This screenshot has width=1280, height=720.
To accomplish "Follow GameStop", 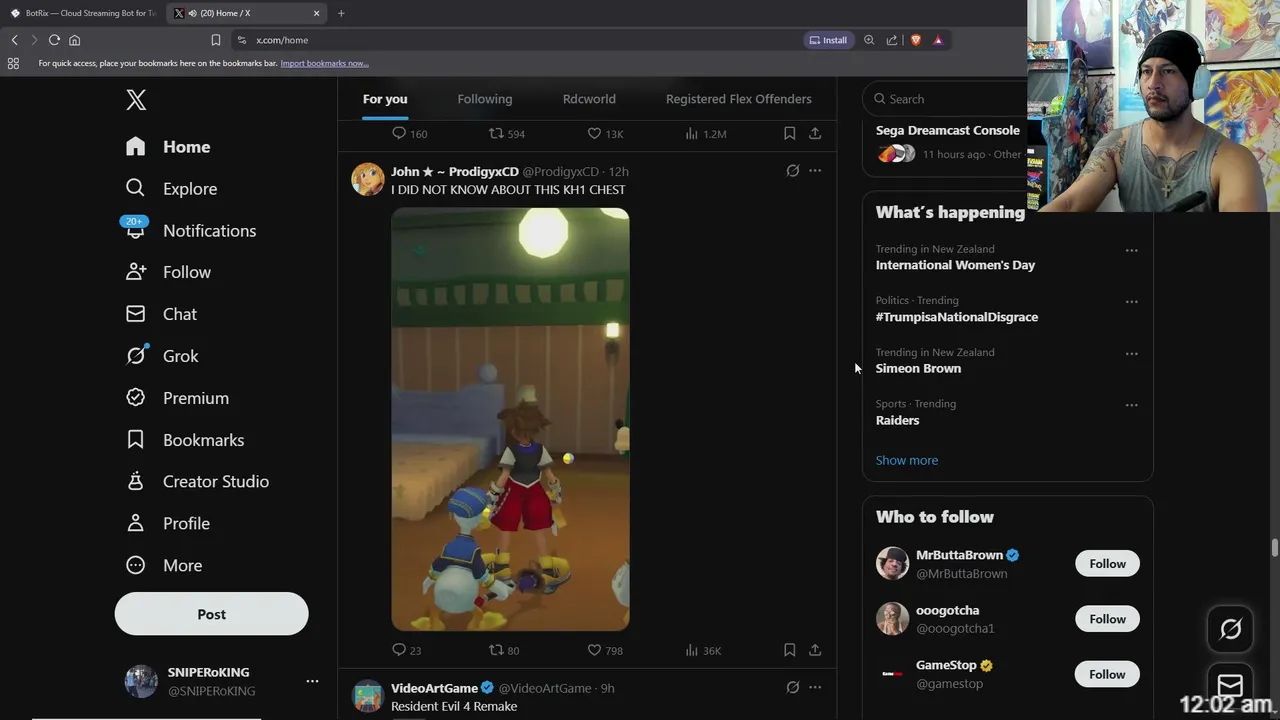I will point(1107,674).
